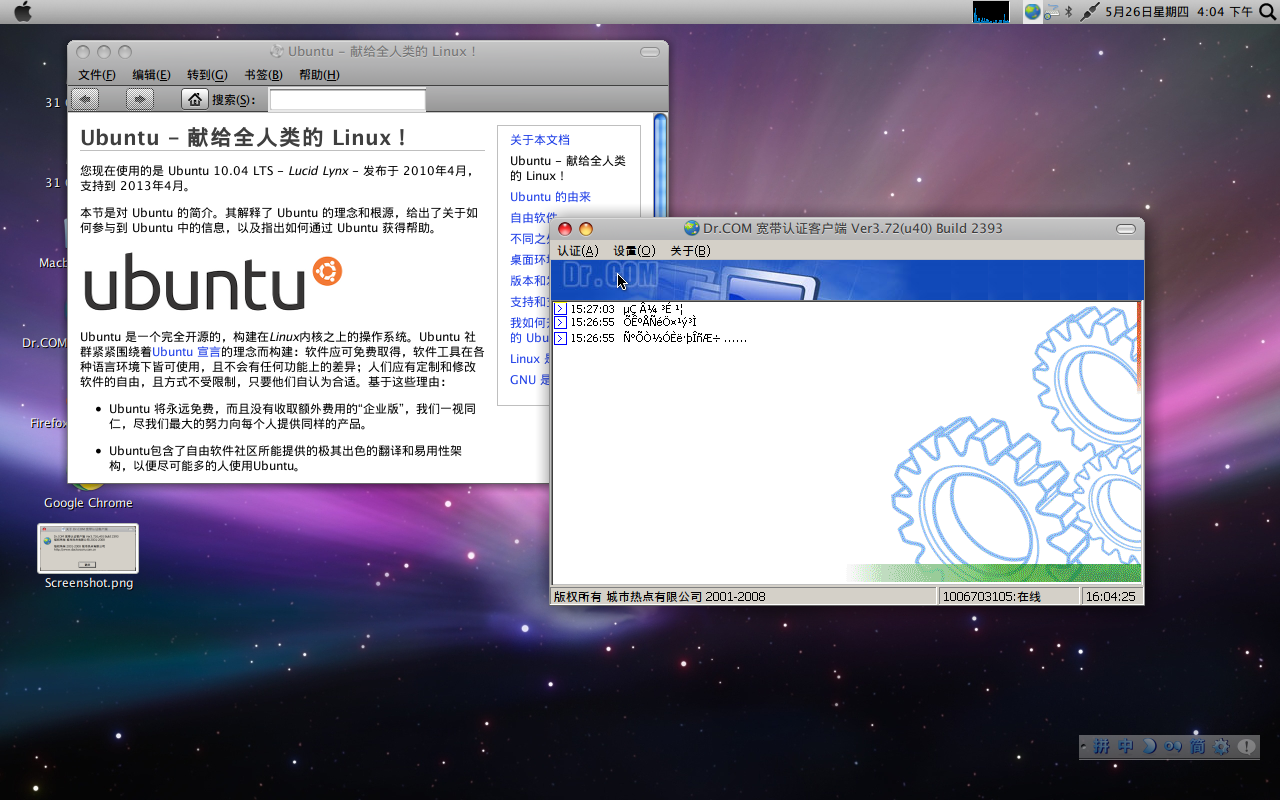Open input method settings gear

(x=1221, y=746)
